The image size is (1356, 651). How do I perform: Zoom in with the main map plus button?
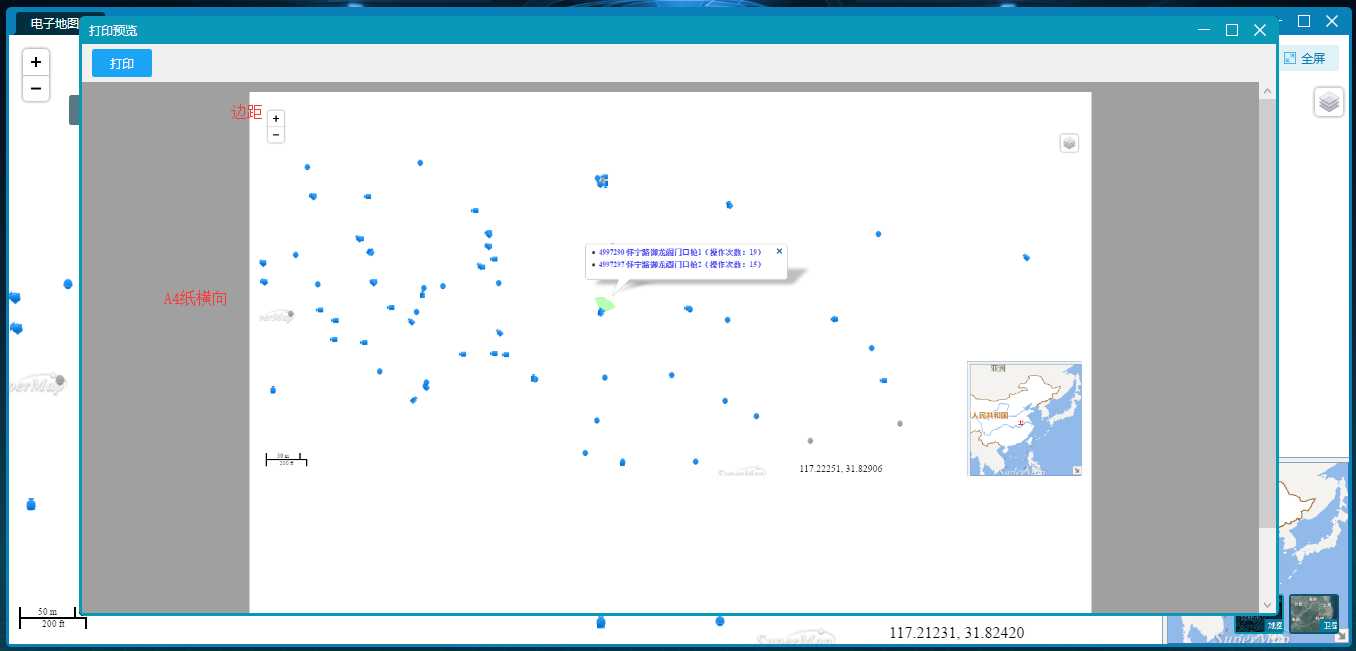(36, 62)
